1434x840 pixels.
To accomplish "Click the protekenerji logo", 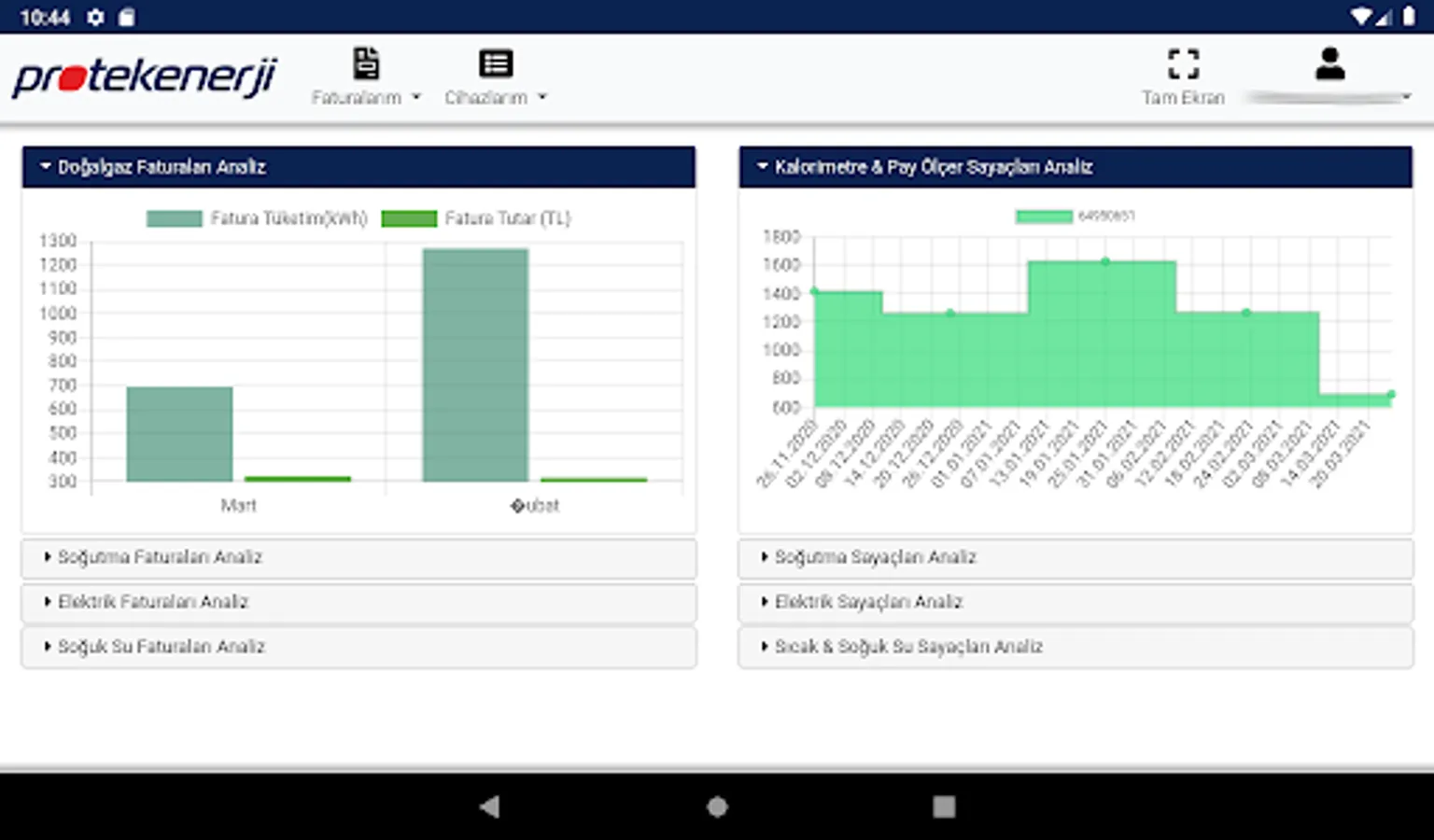I will point(146,77).
